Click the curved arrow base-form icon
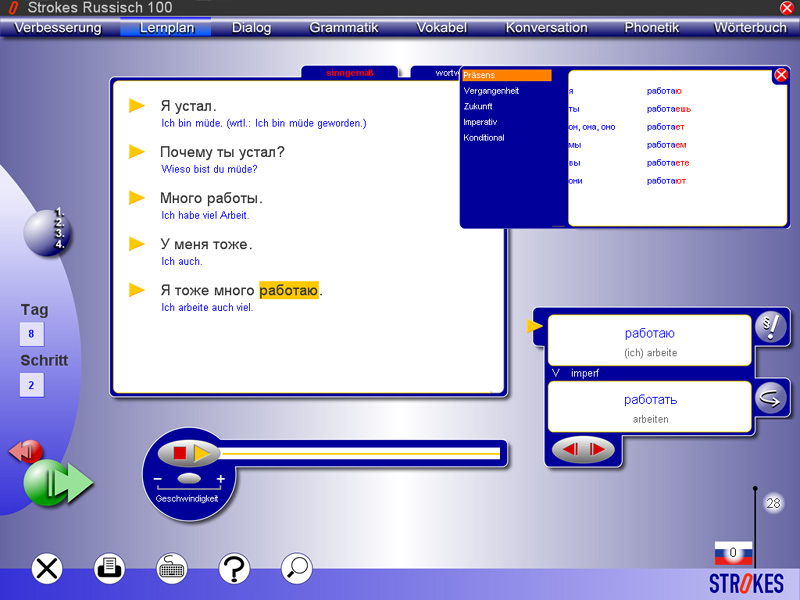Image resolution: width=800 pixels, height=600 pixels. click(770, 398)
